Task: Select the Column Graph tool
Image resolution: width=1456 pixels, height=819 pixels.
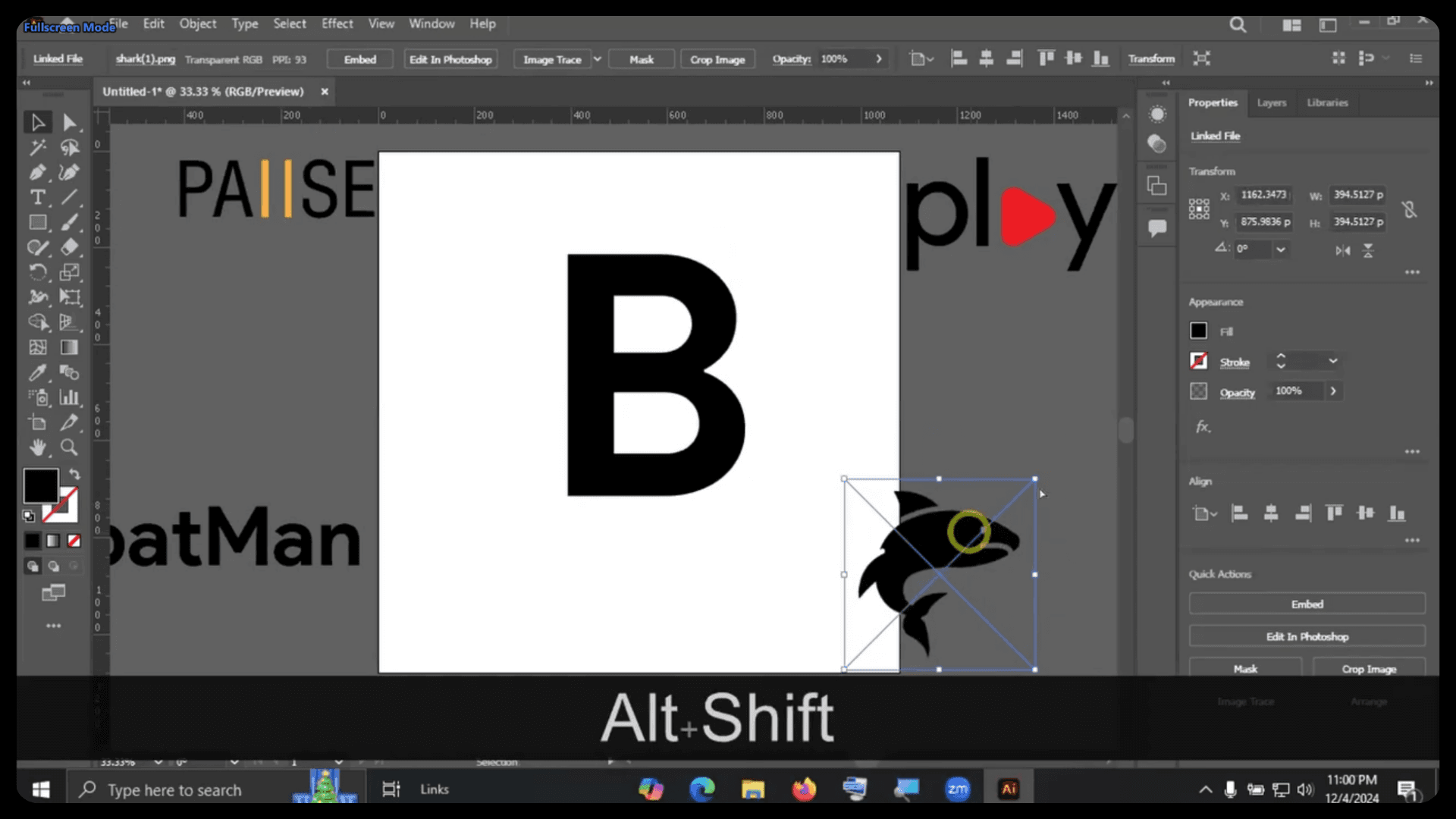Action: (x=69, y=397)
